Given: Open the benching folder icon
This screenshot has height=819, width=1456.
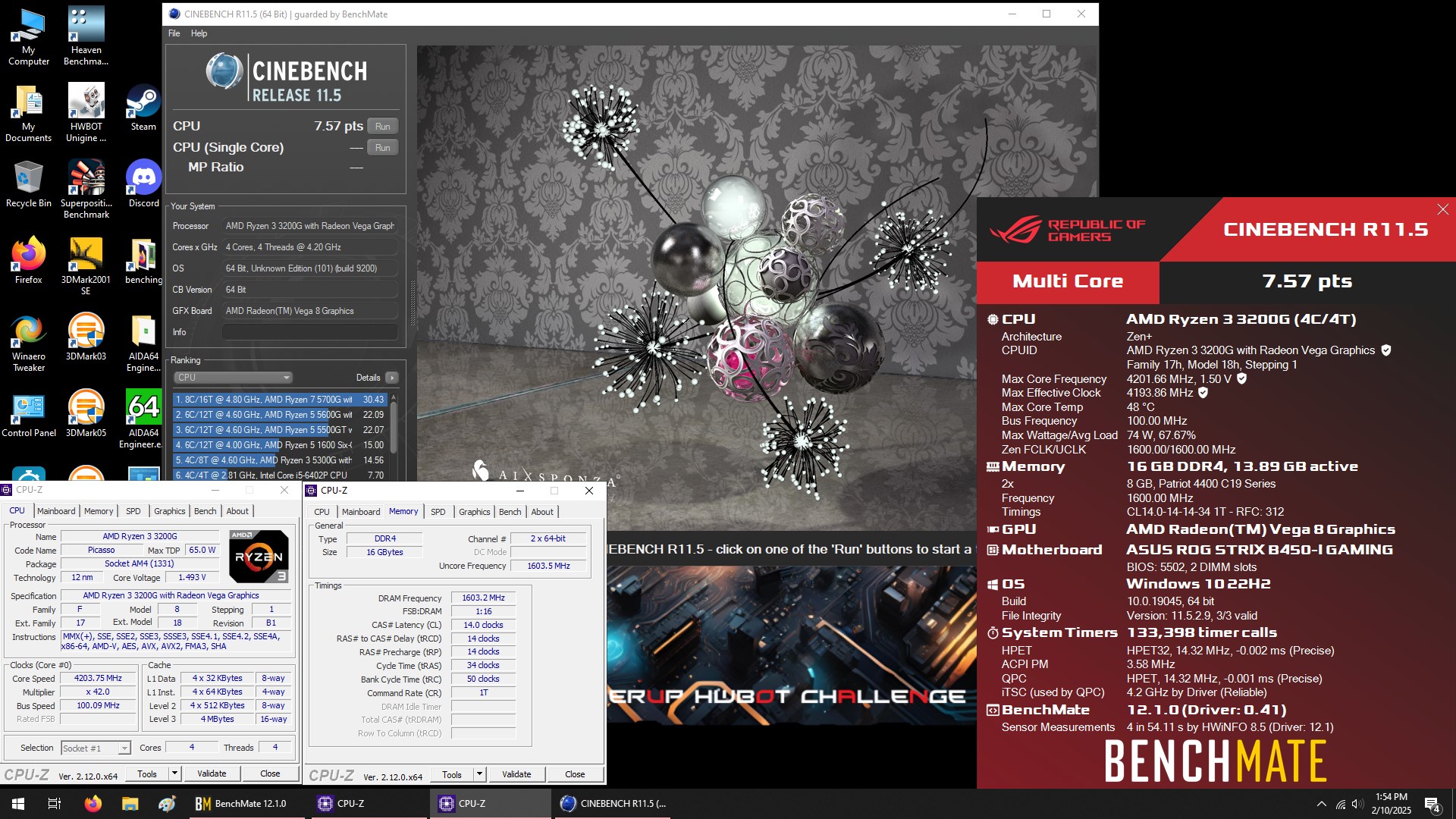Looking at the screenshot, I should pos(143,261).
